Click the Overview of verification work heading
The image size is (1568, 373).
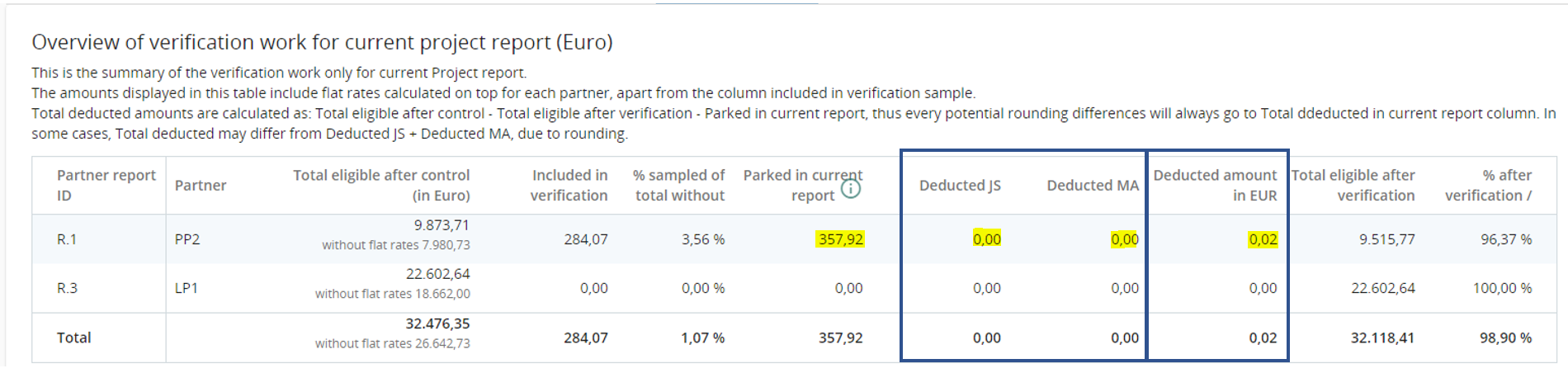322,42
